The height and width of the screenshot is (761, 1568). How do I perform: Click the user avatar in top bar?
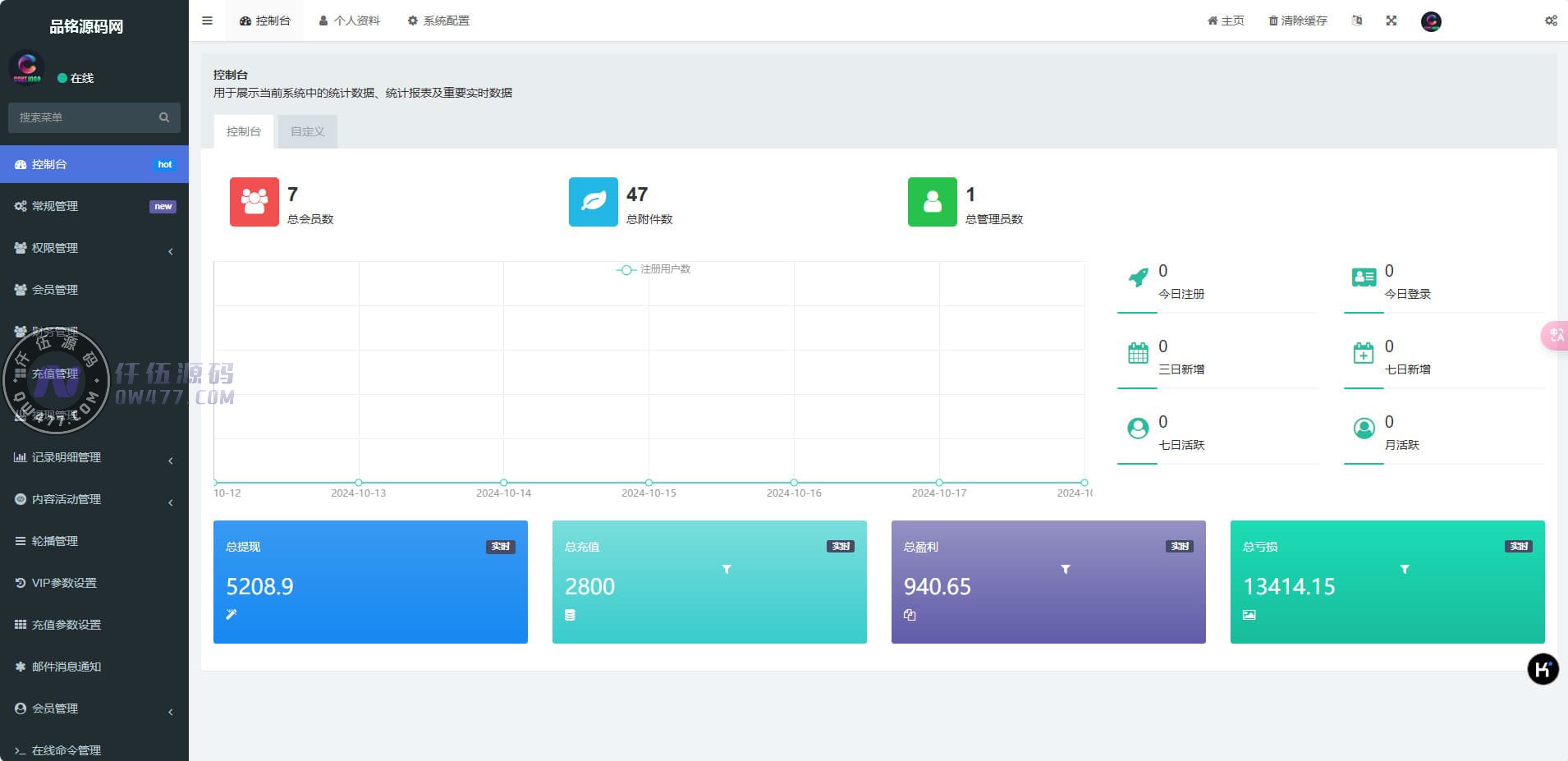(1431, 21)
